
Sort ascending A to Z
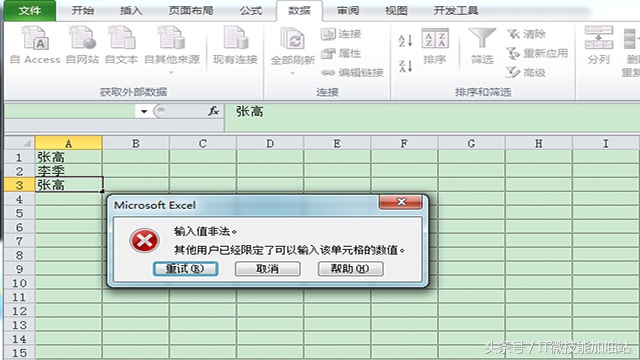405,40
